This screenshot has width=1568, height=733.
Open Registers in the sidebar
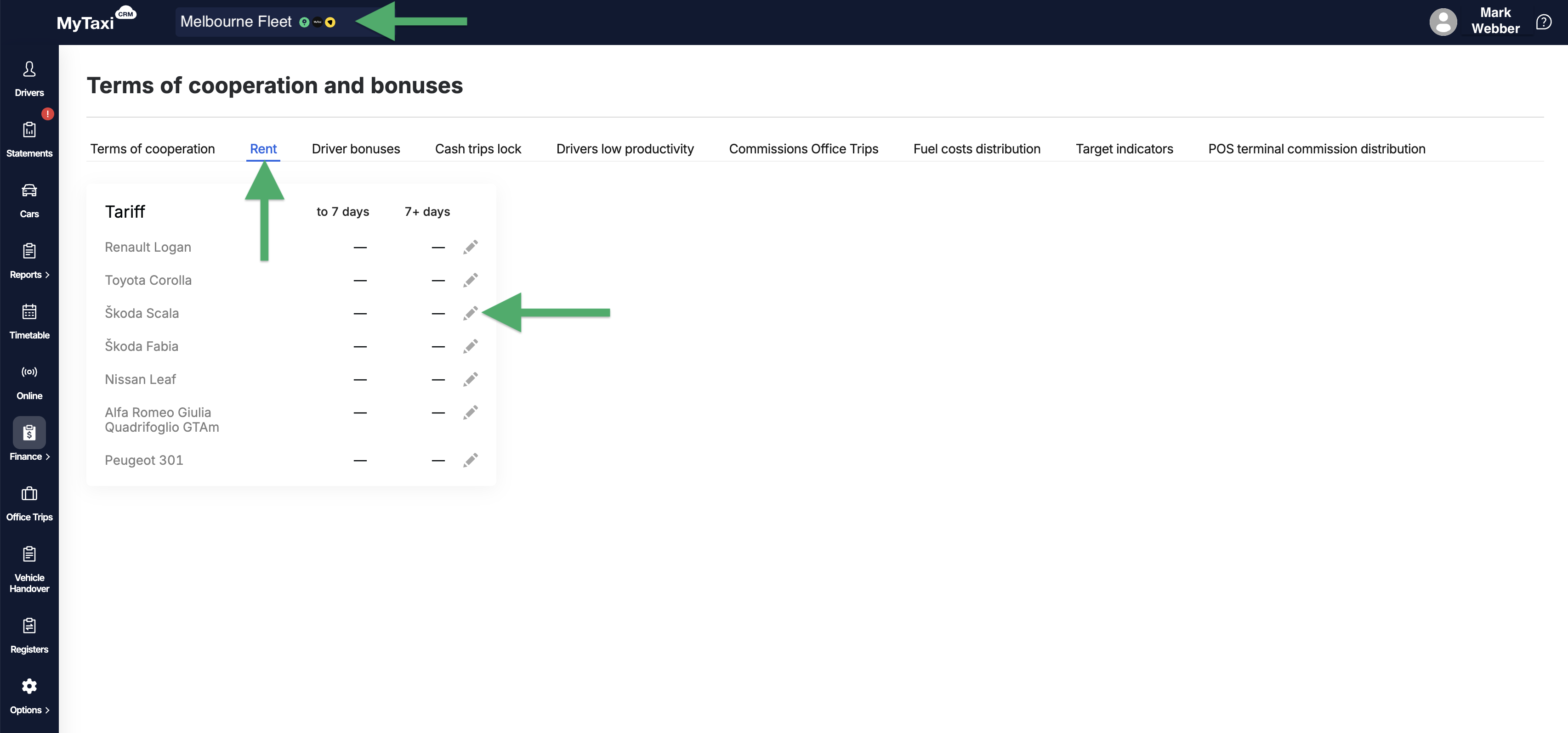29,636
